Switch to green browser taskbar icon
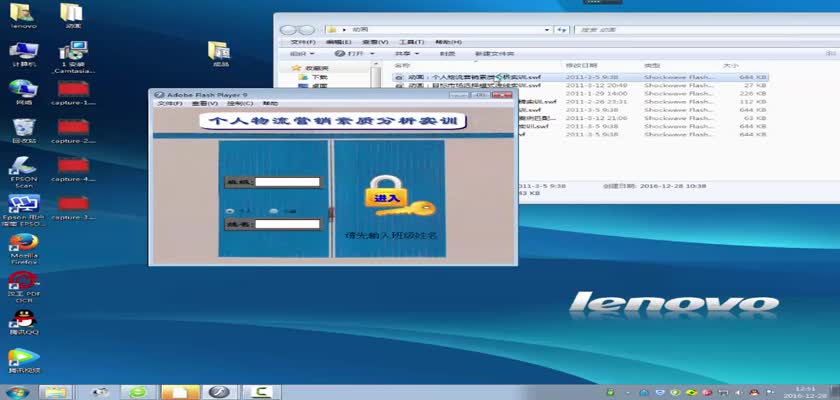Screen dimensions: 840x400 138,392
